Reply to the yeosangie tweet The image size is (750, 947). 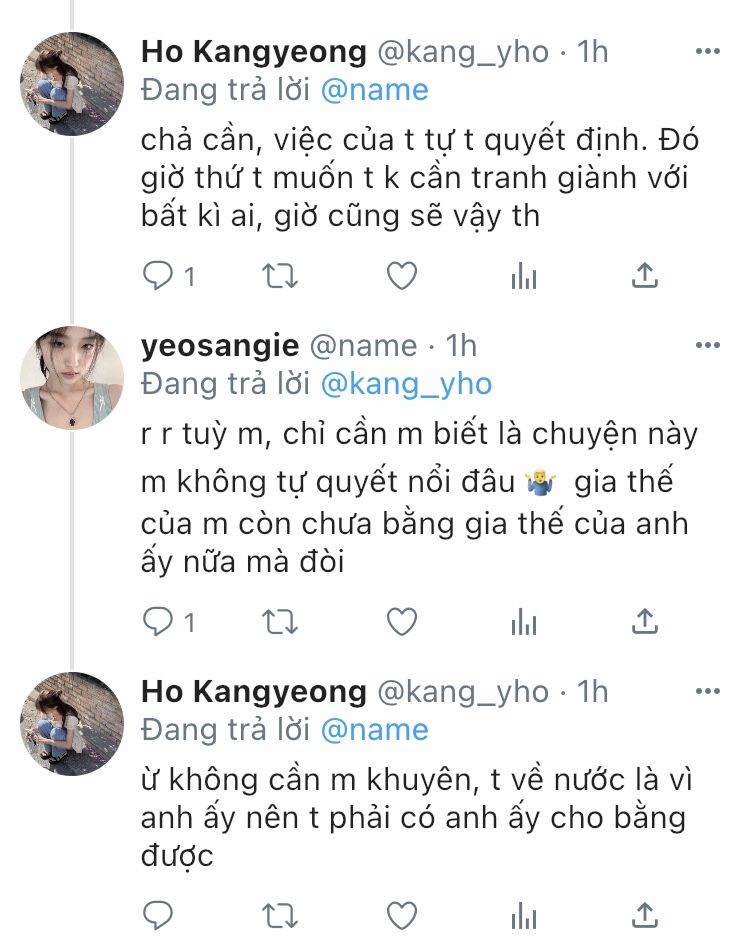pyautogui.click(x=158, y=622)
